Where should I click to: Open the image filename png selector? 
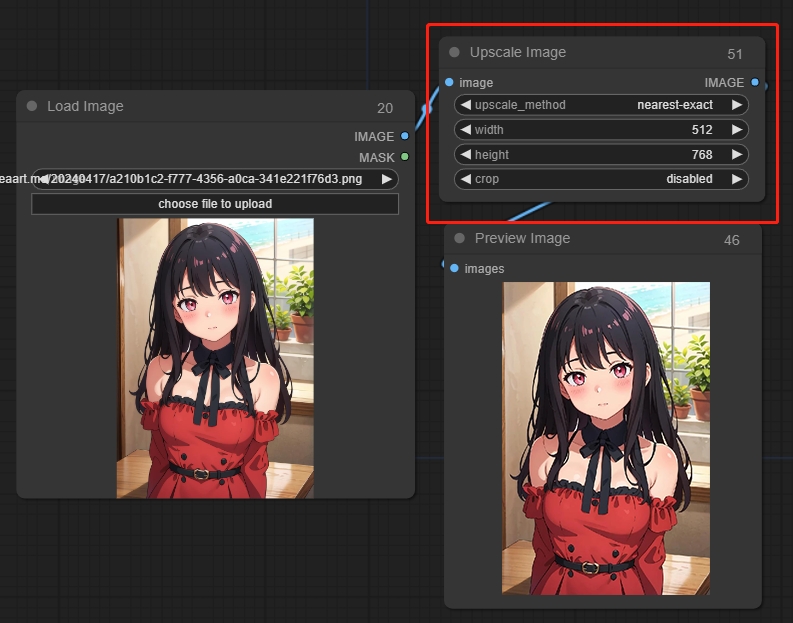[x=215, y=179]
